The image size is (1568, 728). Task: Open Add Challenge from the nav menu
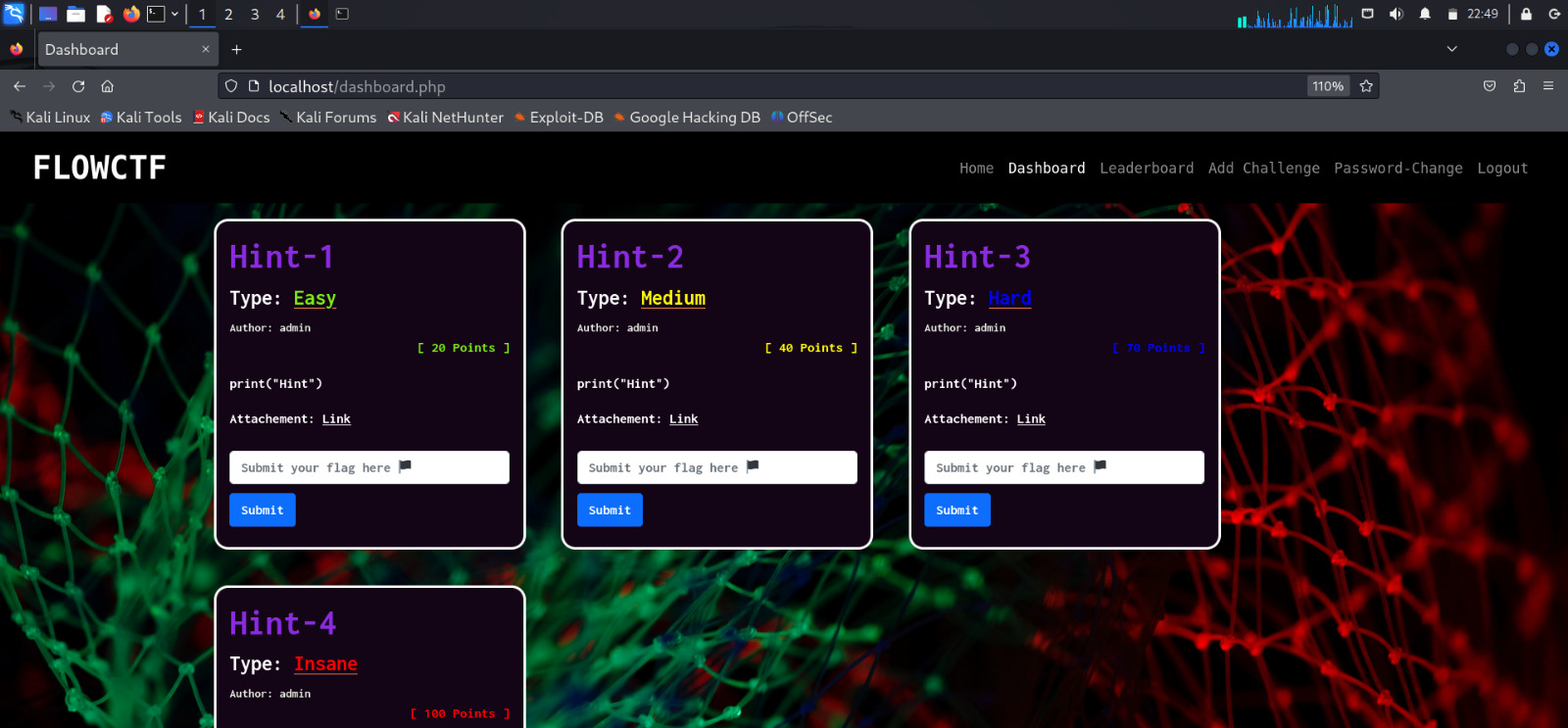[x=1263, y=169]
